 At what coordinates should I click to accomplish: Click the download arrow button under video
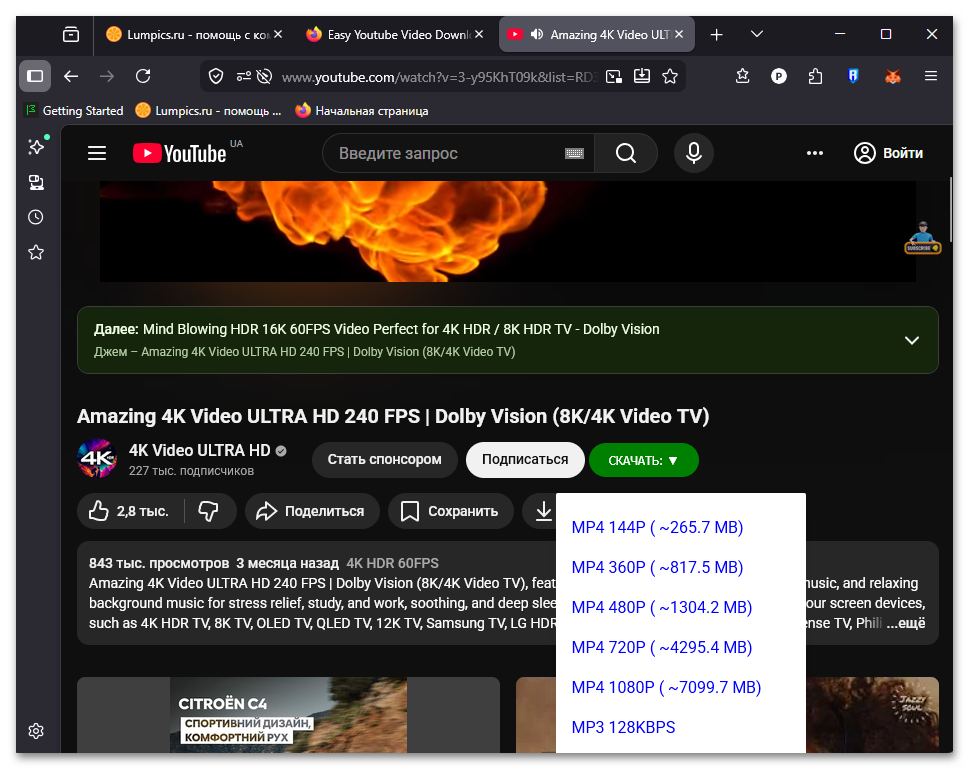point(543,511)
